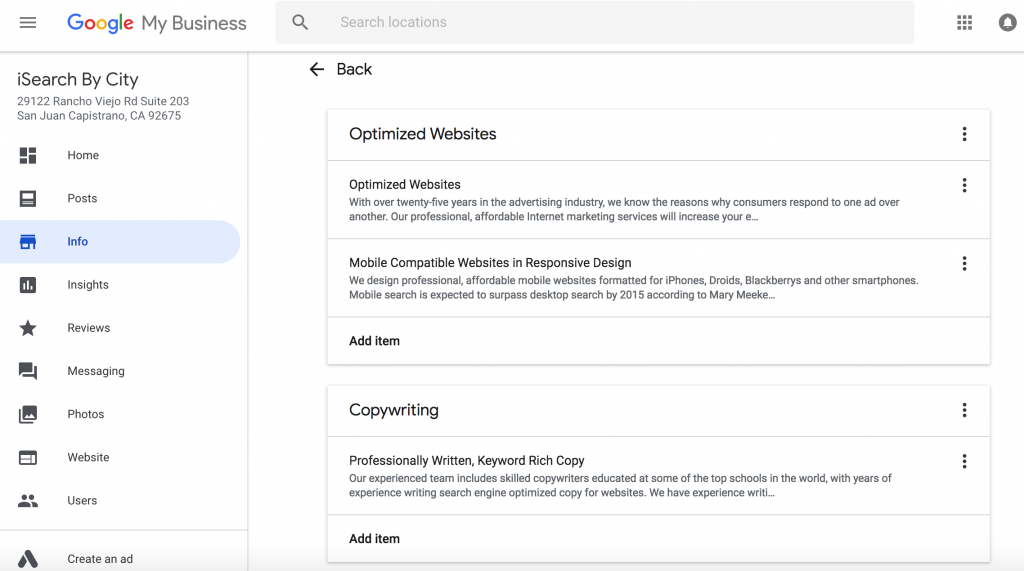Open options for Optimized Websites section header
Image resolution: width=1024 pixels, height=571 pixels.
964,134
